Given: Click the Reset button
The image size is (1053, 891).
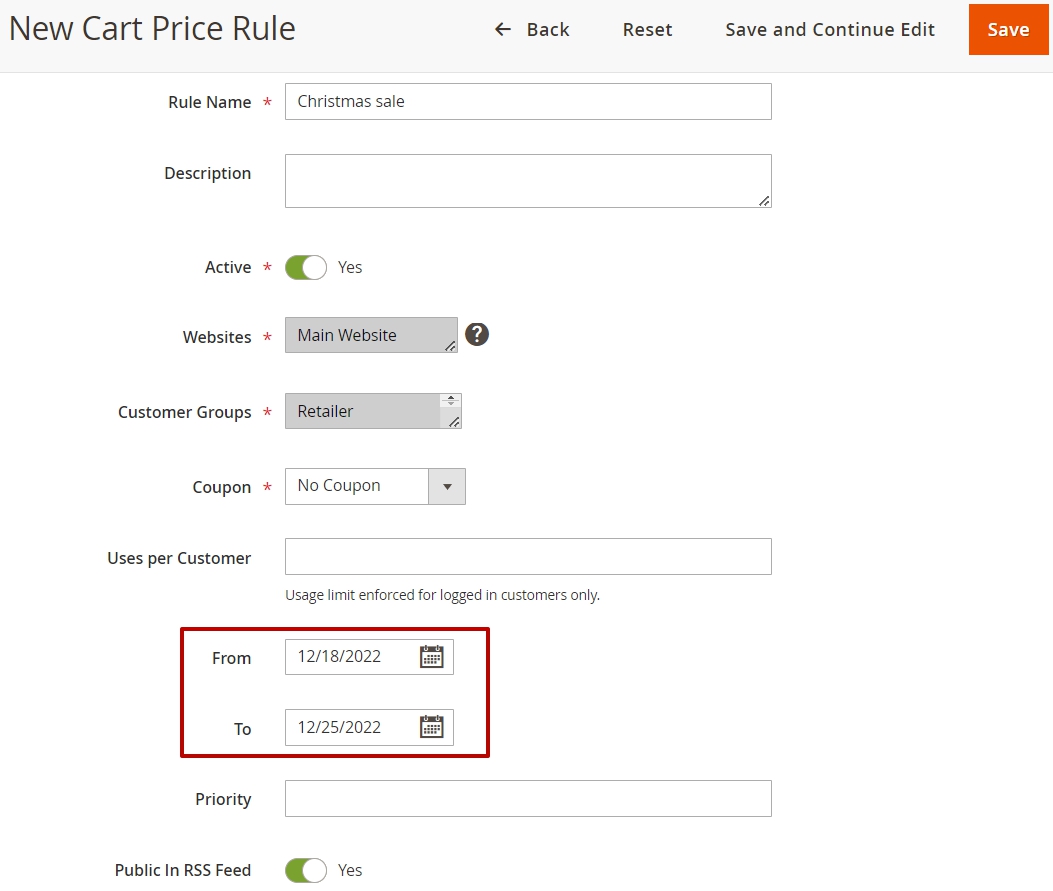Looking at the screenshot, I should click(x=647, y=30).
